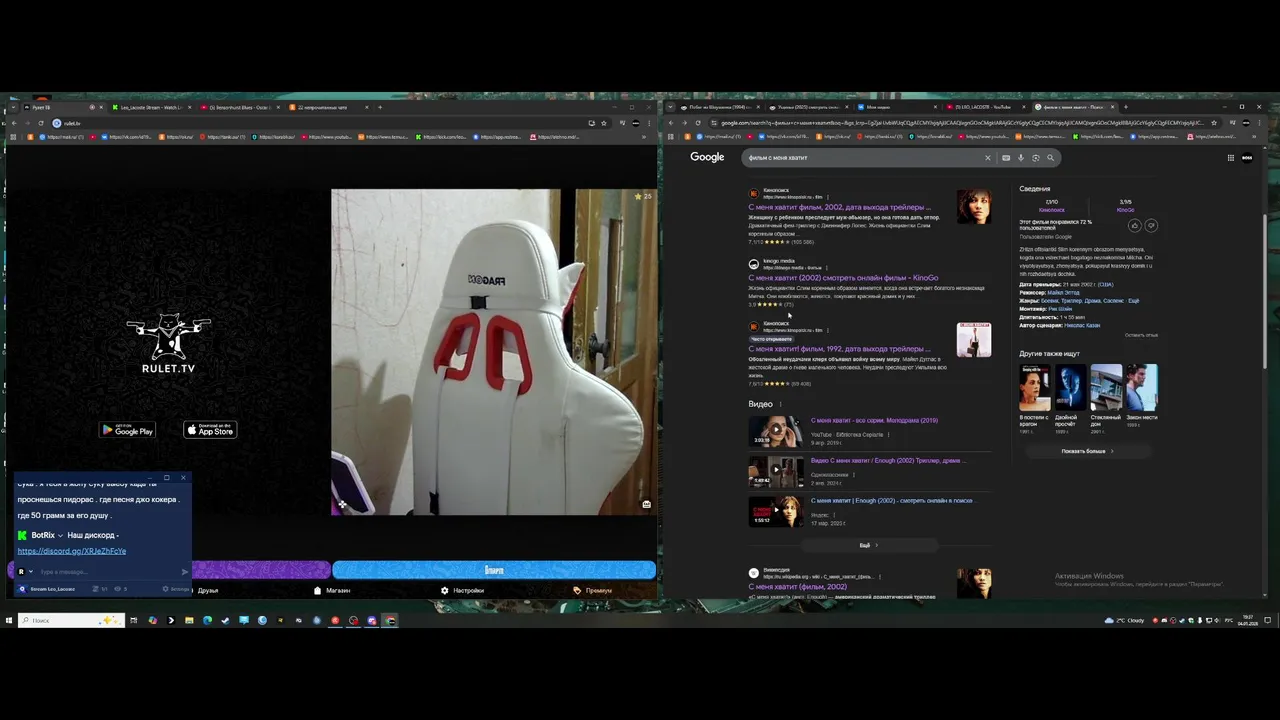Switch to the Oscar Benton Bensonhurst Blues tab

[x=238, y=107]
